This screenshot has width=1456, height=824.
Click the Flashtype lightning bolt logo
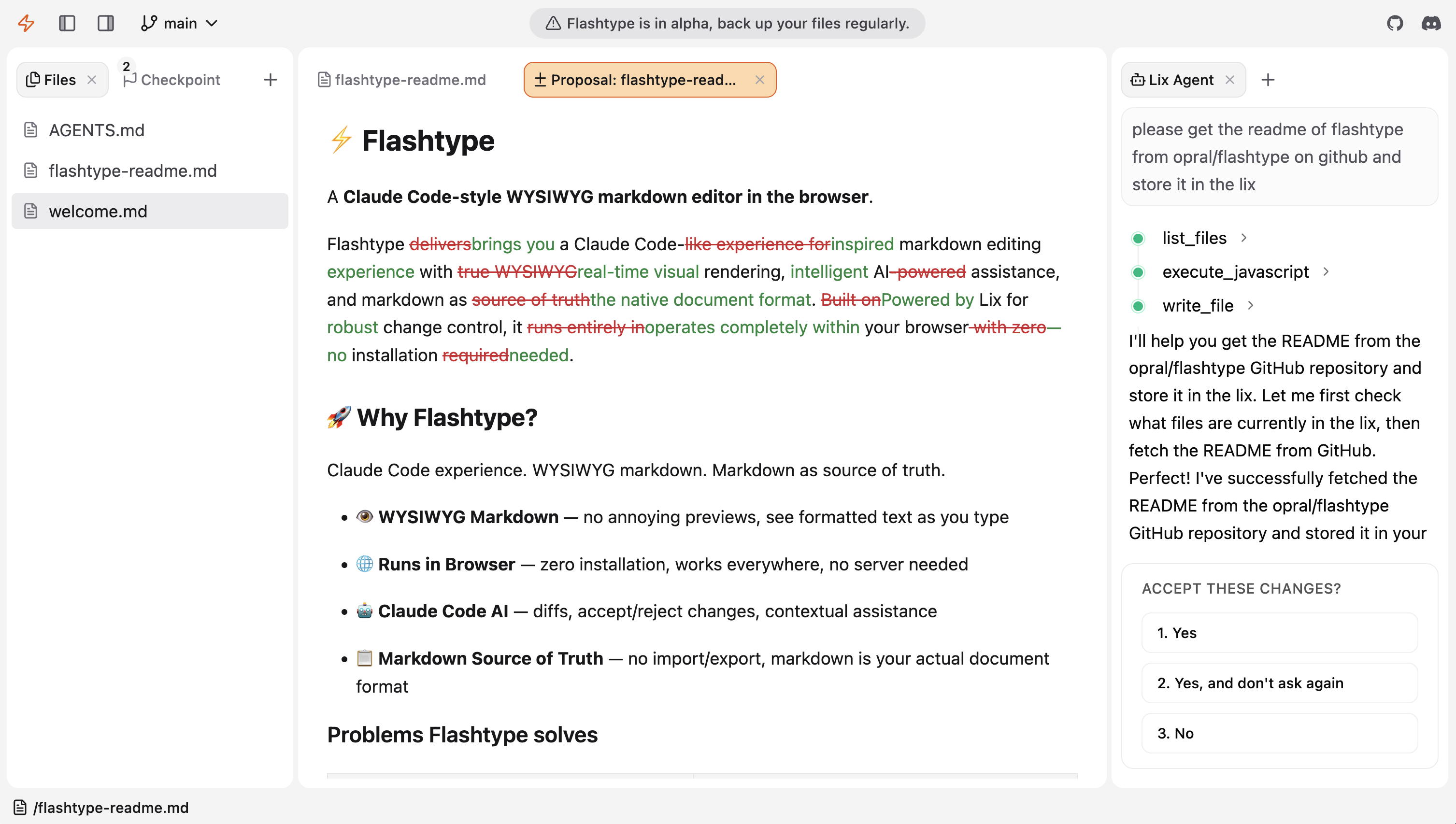tap(26, 23)
